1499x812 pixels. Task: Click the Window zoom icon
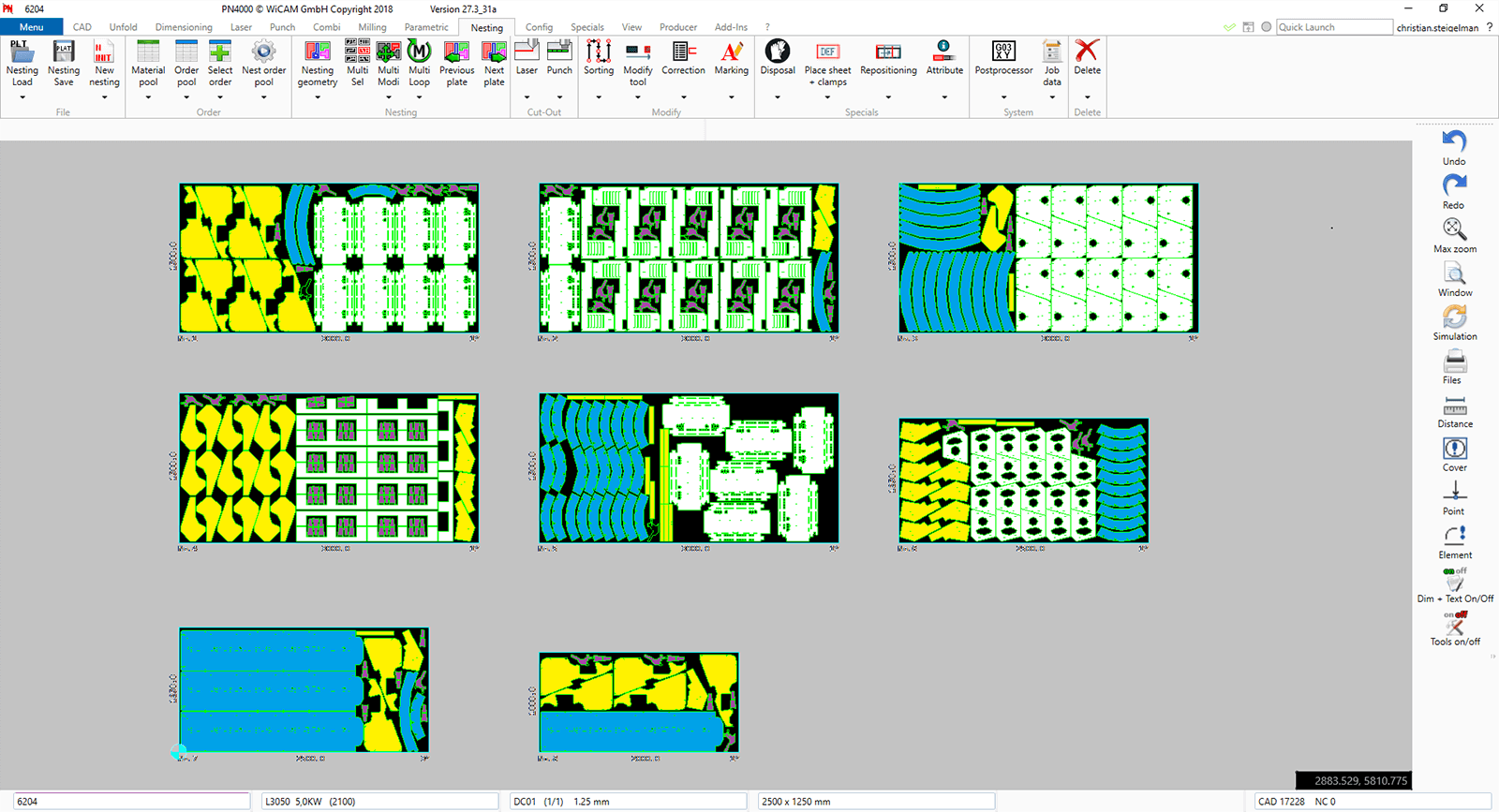1454,273
